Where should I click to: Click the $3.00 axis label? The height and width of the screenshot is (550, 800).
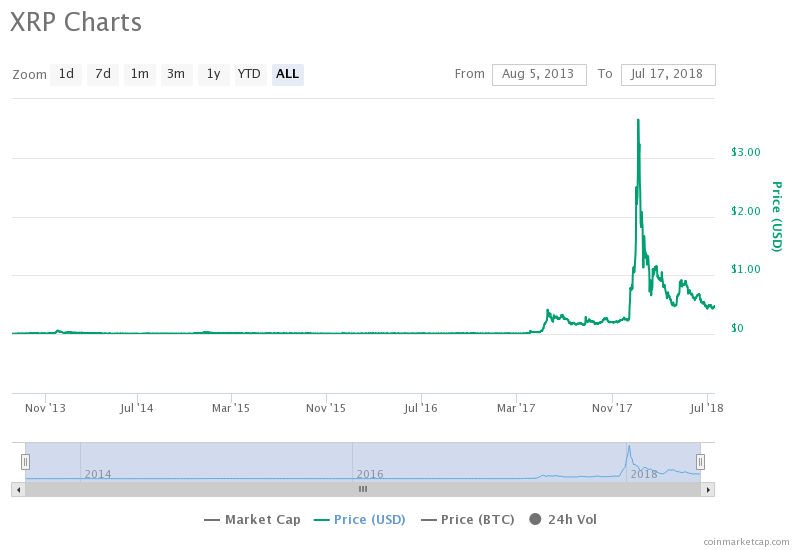[745, 152]
